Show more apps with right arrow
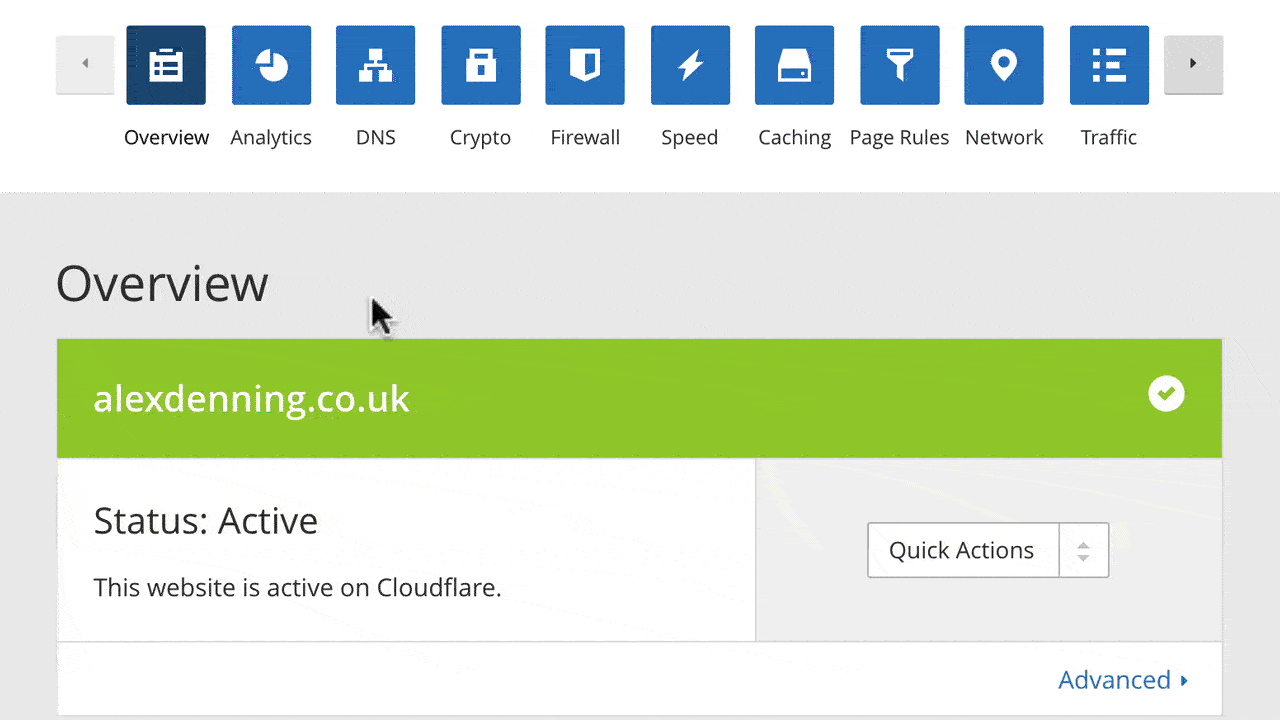 tap(1193, 64)
